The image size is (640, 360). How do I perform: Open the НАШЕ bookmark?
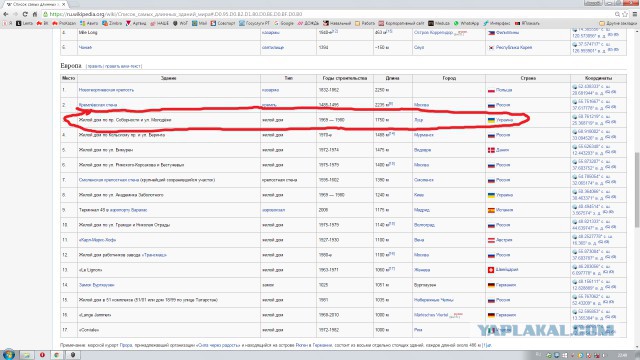point(159,23)
